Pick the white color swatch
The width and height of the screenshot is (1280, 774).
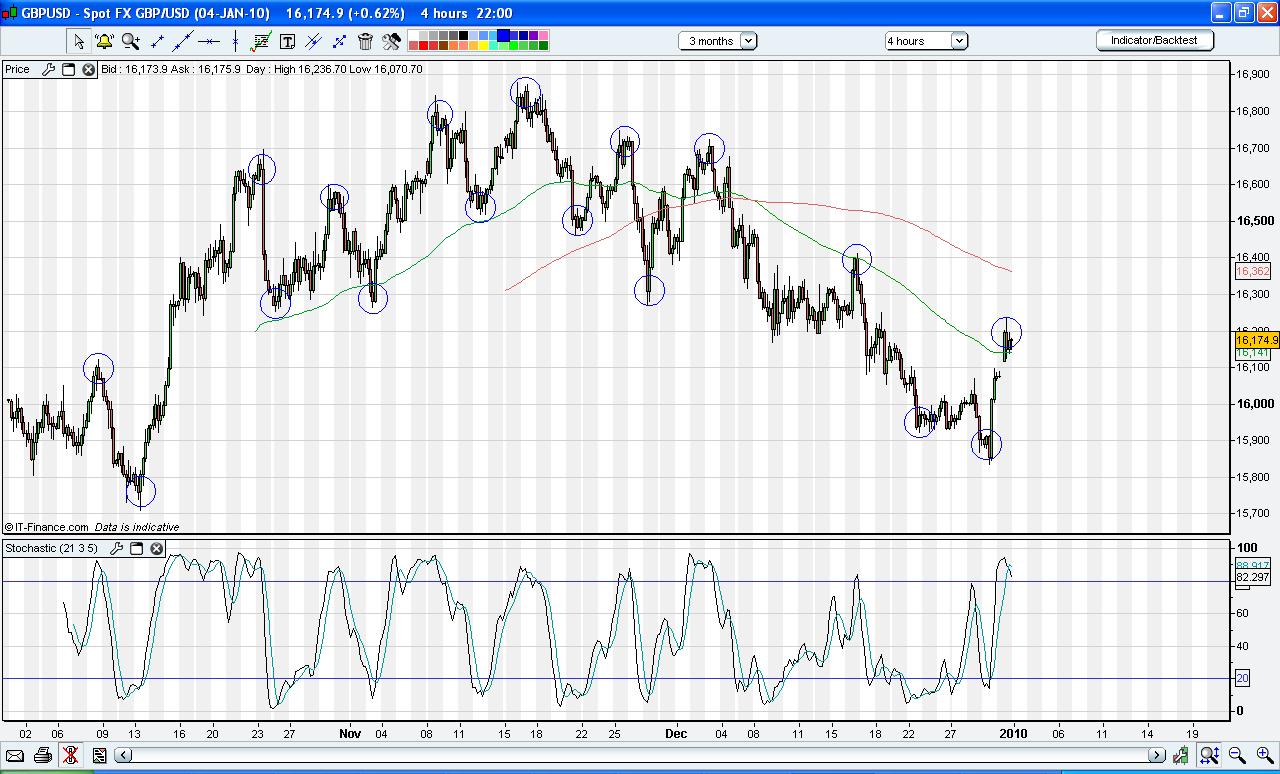pyautogui.click(x=413, y=35)
